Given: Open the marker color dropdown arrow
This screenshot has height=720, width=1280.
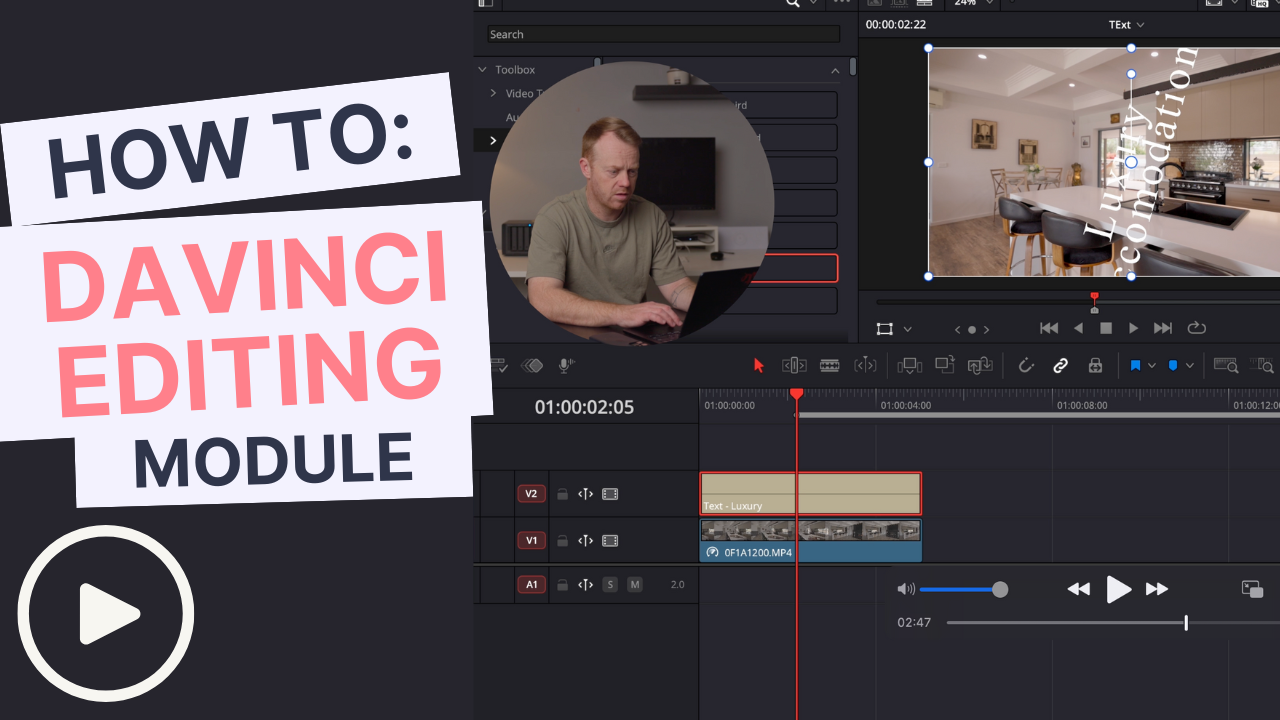Looking at the screenshot, I should 1190,366.
